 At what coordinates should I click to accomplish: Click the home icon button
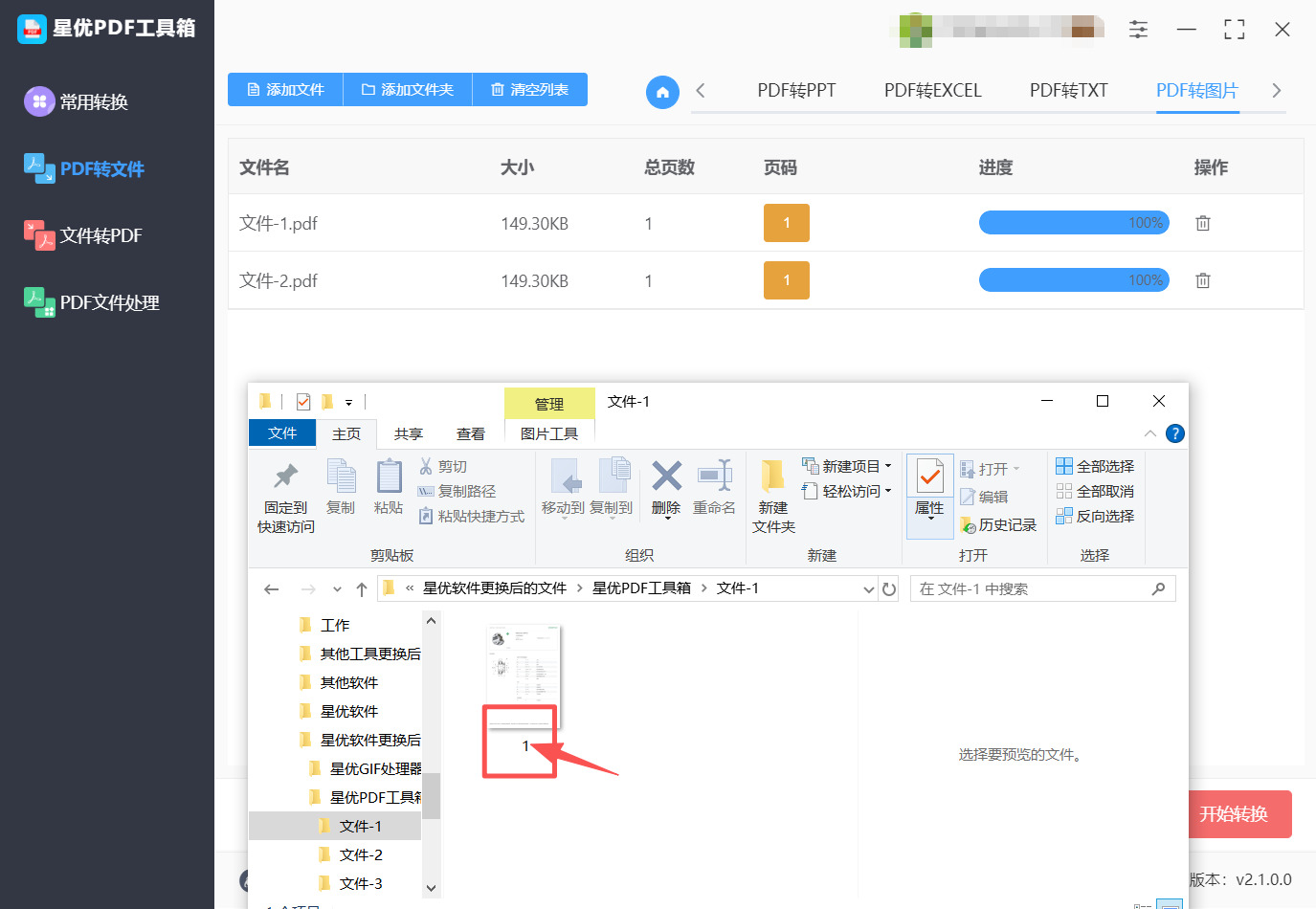662,92
